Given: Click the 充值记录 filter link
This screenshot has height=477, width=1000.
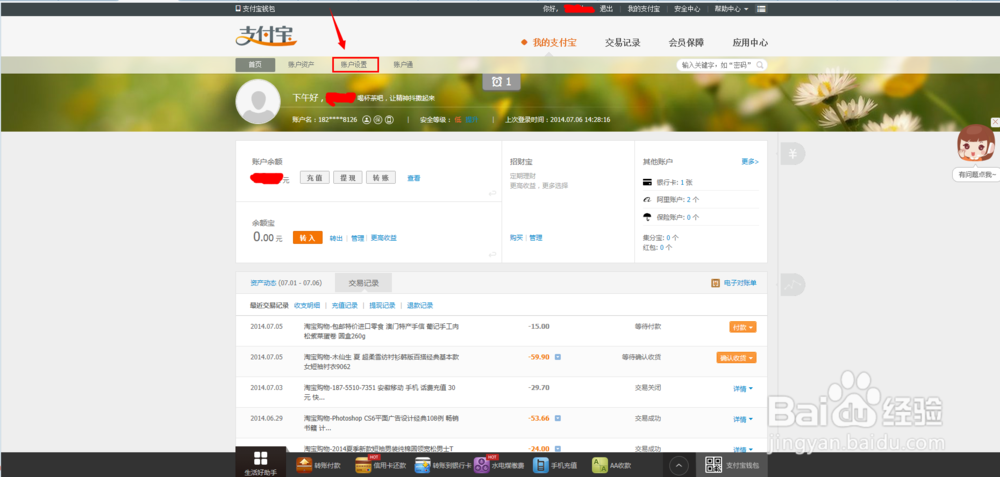Looking at the screenshot, I should (x=344, y=305).
